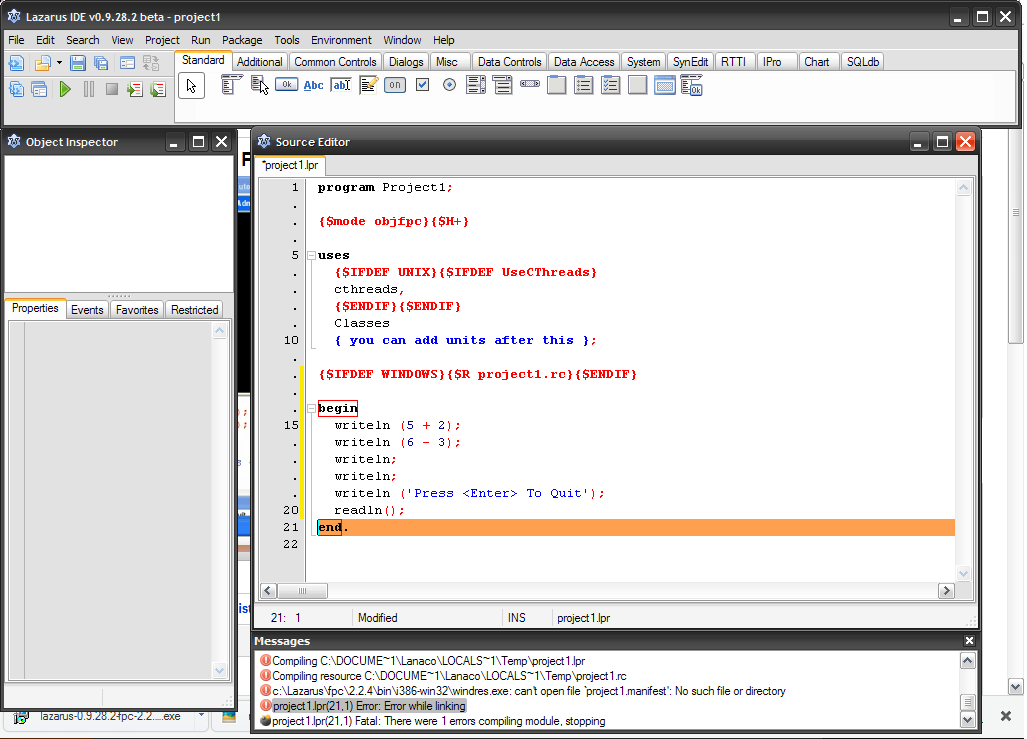The width and height of the screenshot is (1027, 739).
Task: Pick the selection arrow pointer tool
Action: [x=191, y=86]
